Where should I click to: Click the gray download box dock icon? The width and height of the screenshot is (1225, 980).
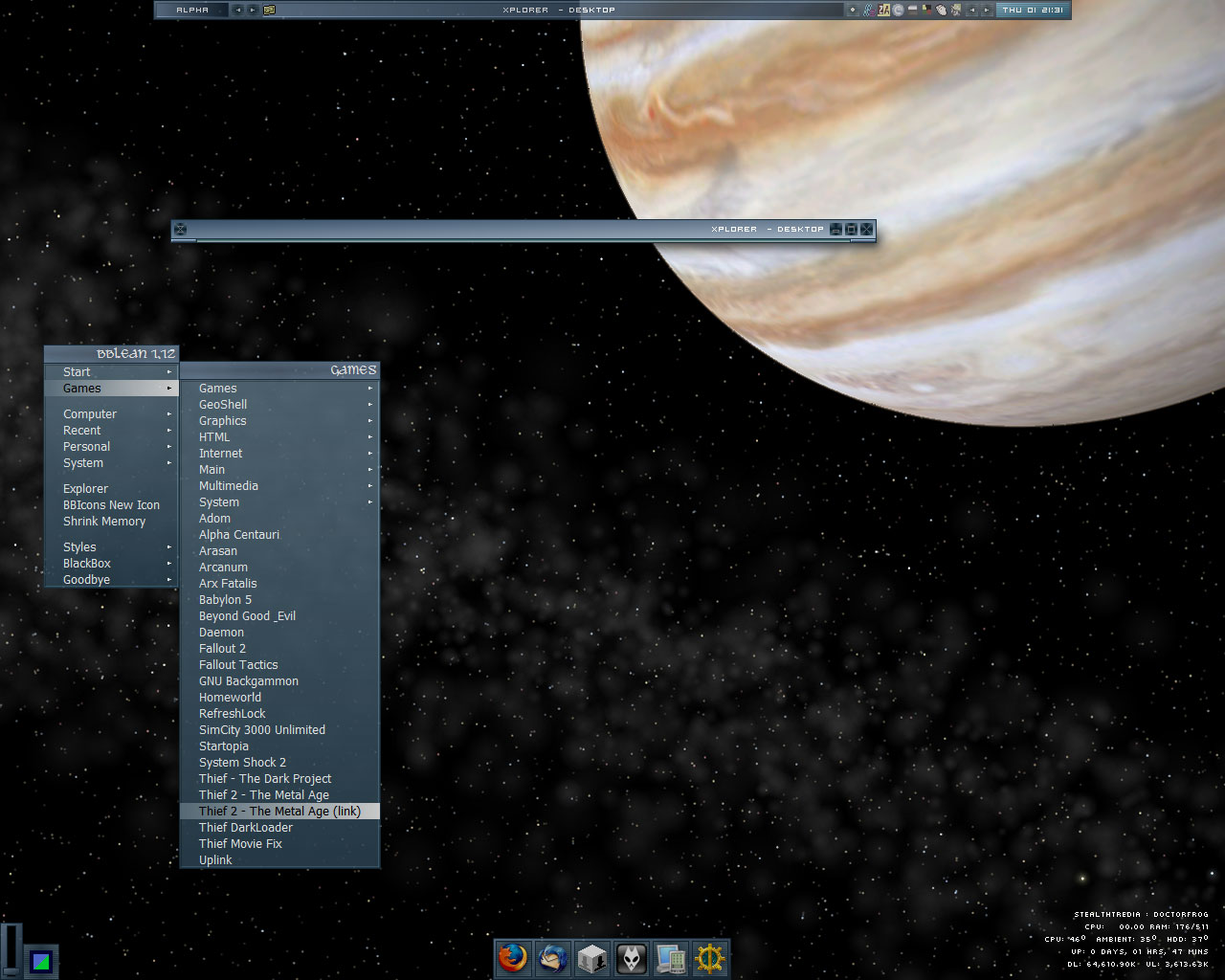click(x=591, y=958)
